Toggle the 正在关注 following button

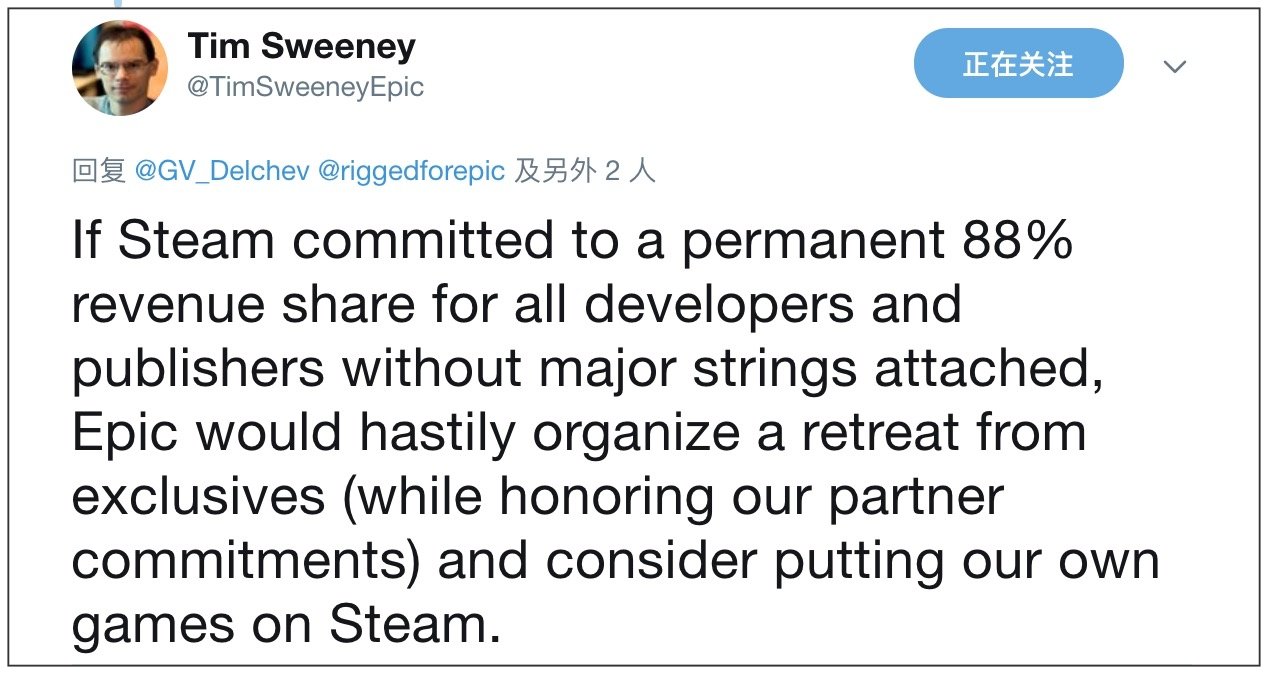tap(1018, 64)
